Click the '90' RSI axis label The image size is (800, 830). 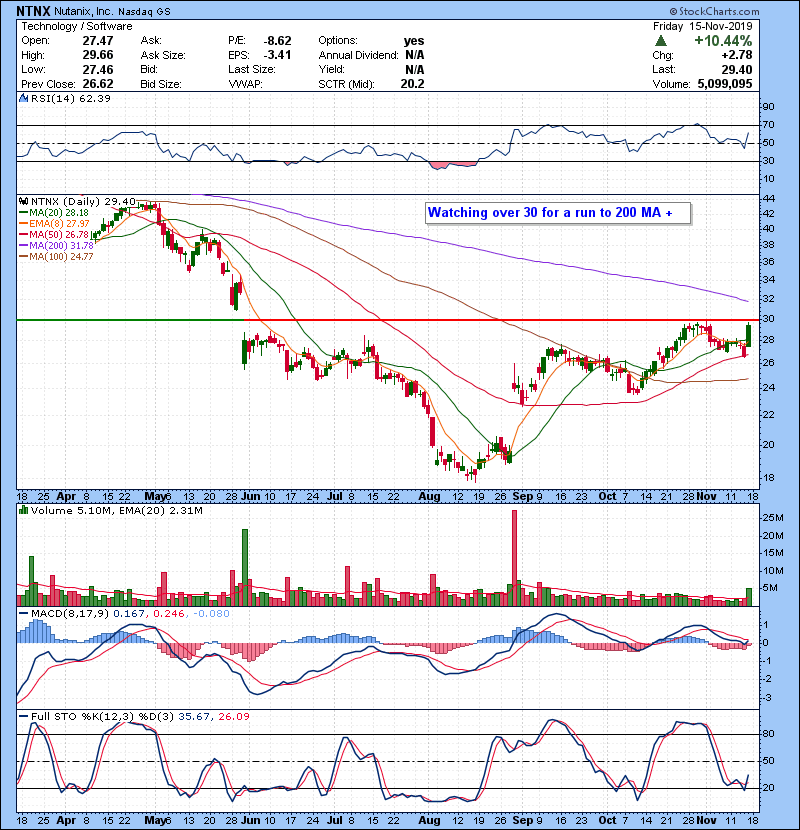(x=768, y=106)
